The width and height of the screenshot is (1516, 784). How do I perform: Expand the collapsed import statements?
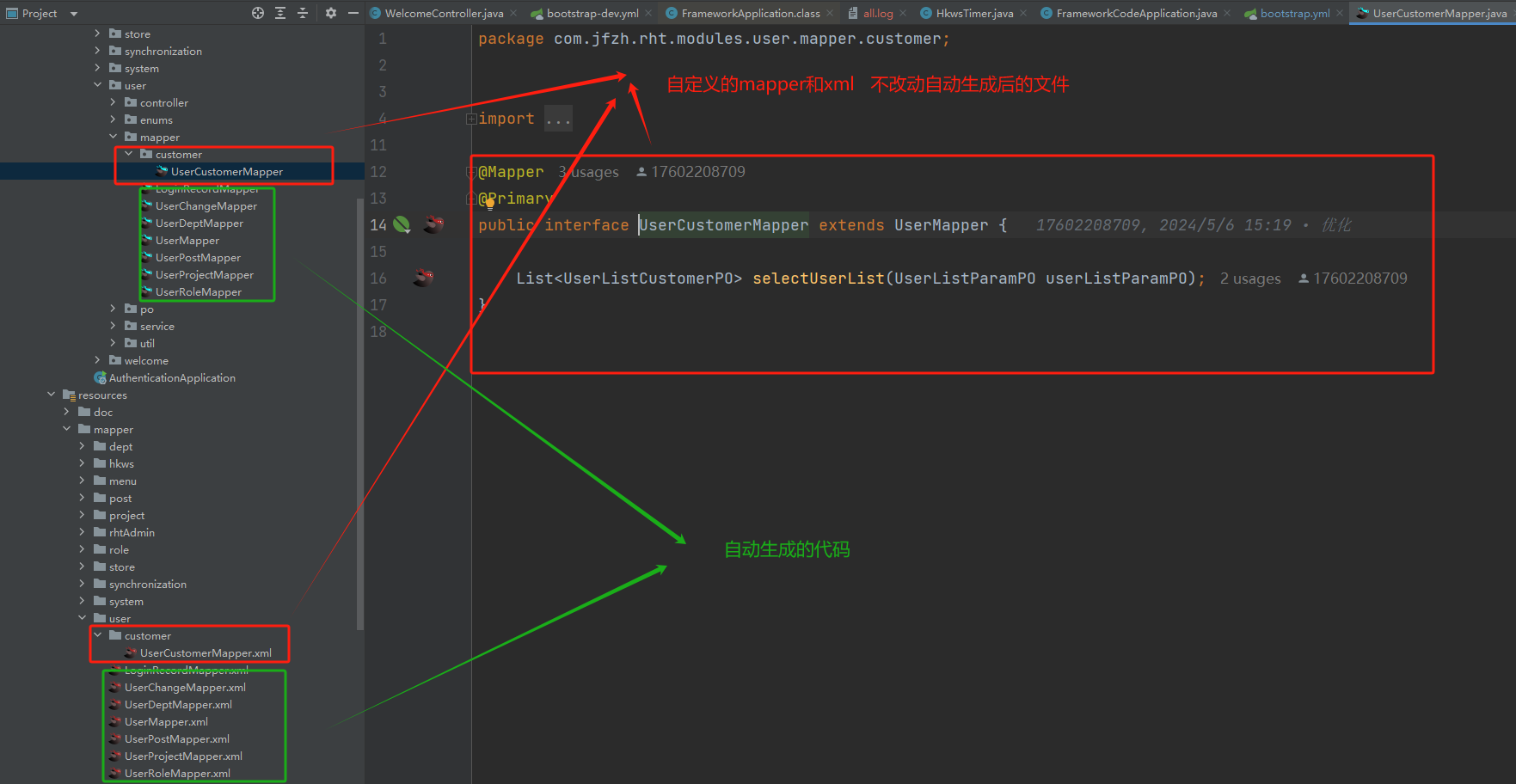[x=558, y=119]
